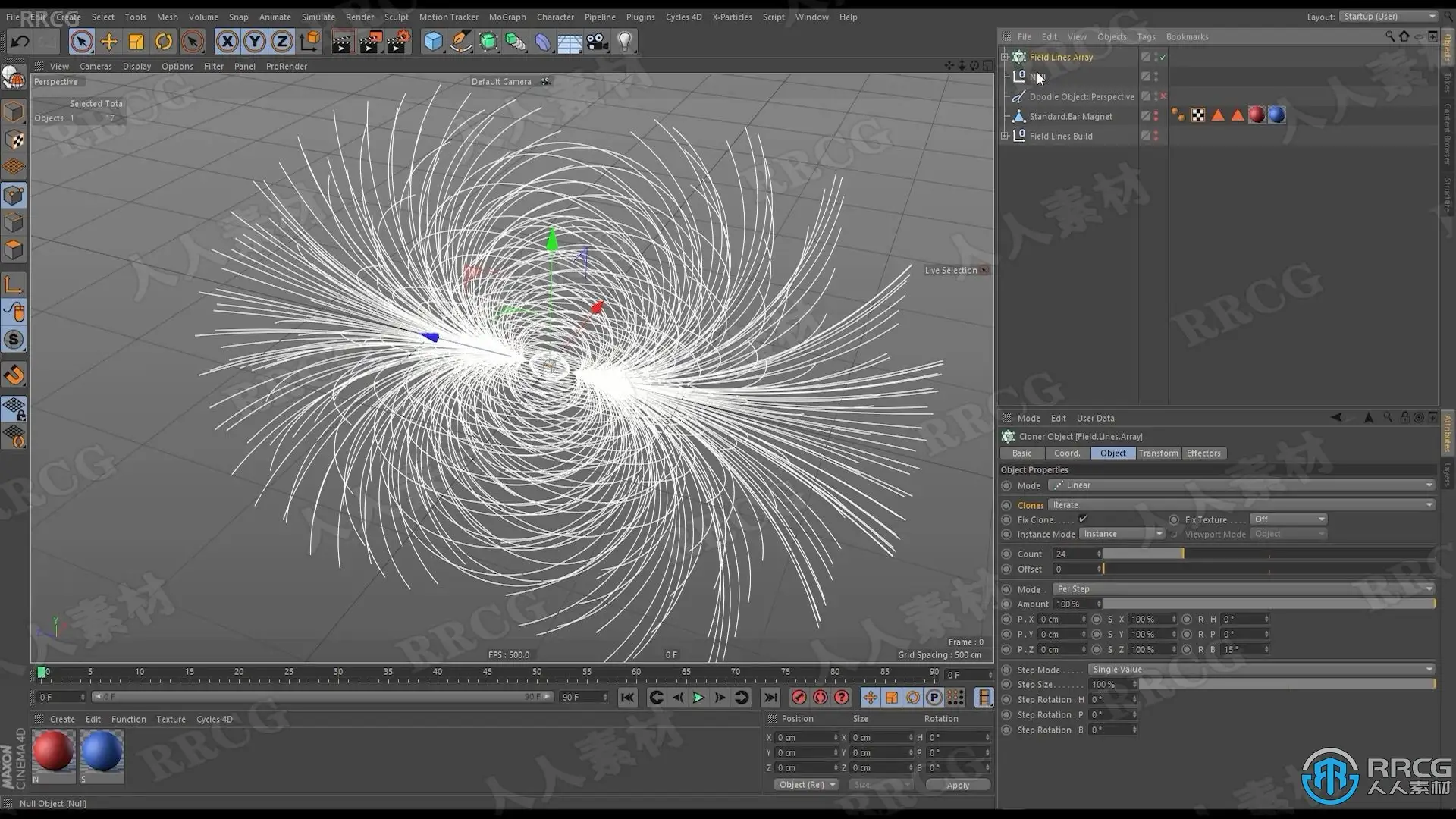Expand the Field.Lines.Build tree item

[x=1005, y=136]
